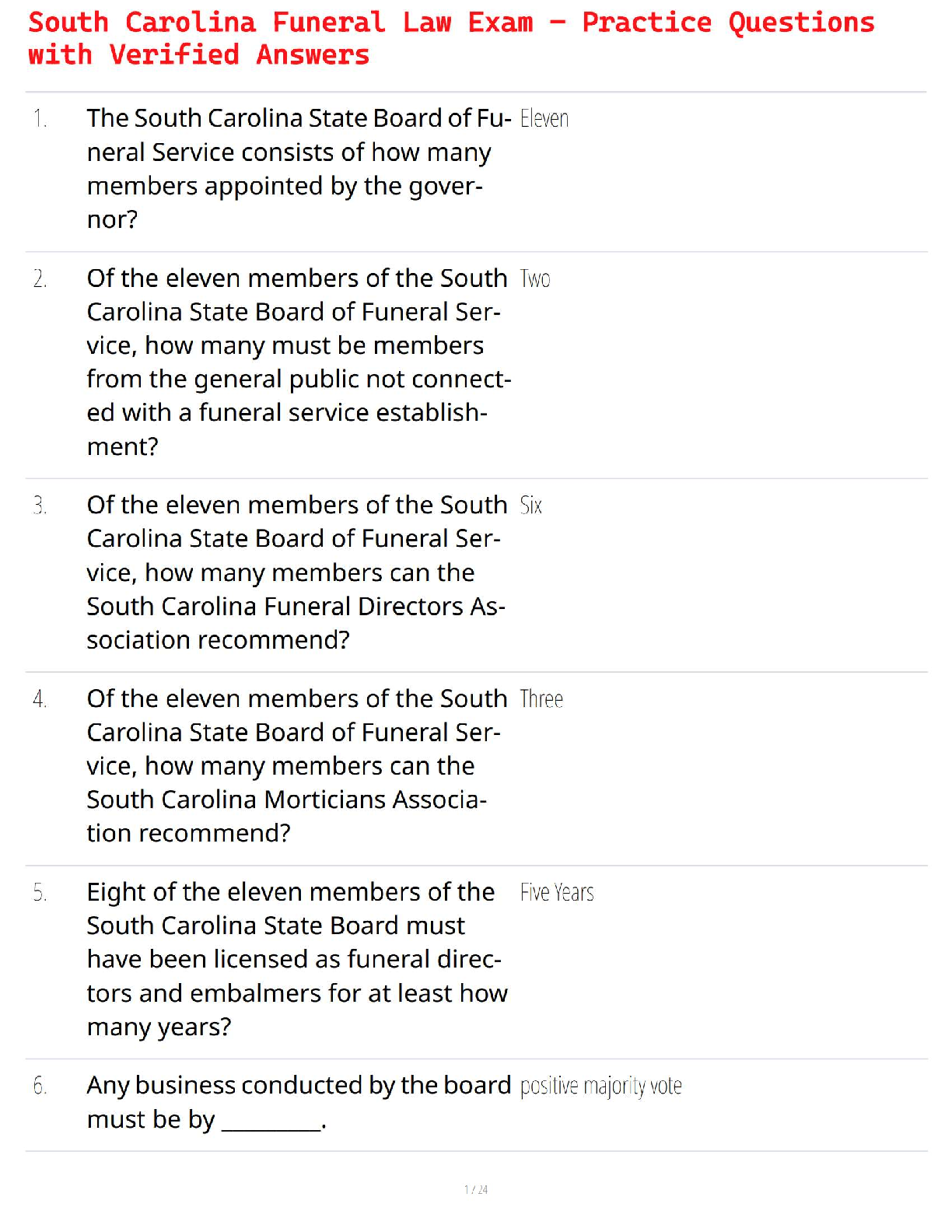The height and width of the screenshot is (1232, 952).
Task: Select the Morticians Association recommendation question
Action: (296, 766)
